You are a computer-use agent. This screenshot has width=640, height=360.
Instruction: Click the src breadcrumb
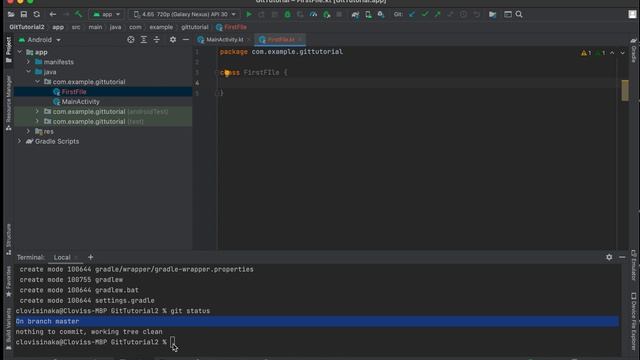point(76,27)
